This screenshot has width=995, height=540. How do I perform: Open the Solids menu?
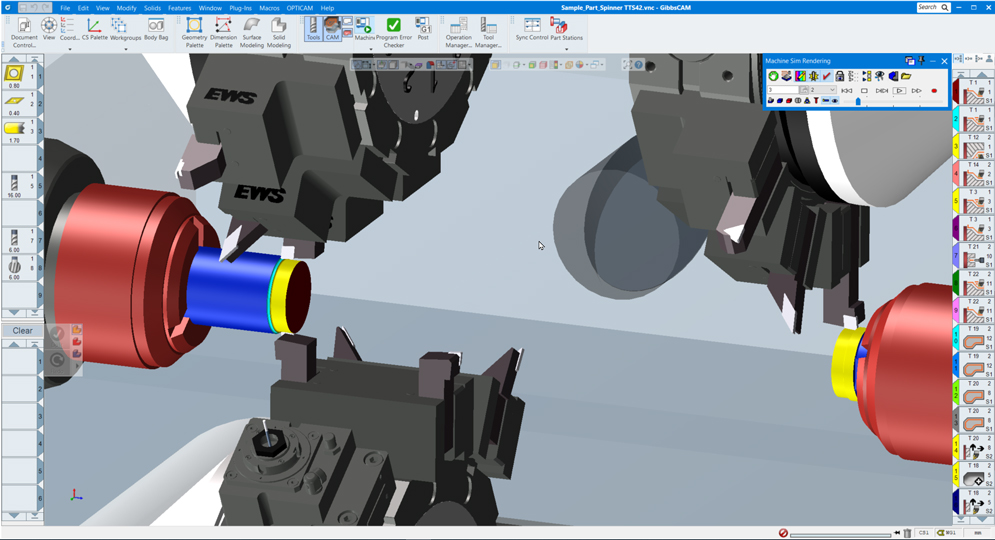click(x=152, y=8)
